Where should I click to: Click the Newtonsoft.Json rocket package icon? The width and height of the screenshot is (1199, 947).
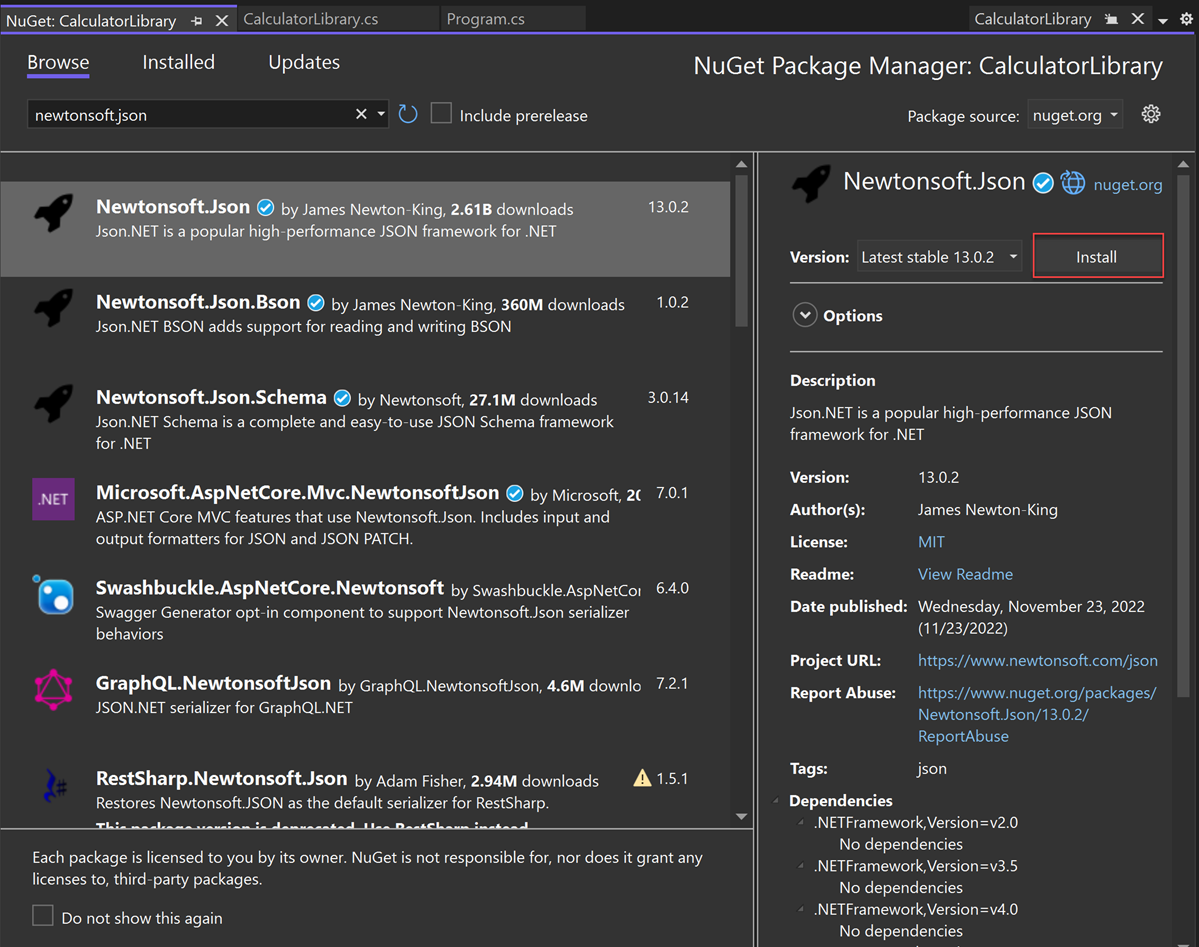tap(52, 213)
